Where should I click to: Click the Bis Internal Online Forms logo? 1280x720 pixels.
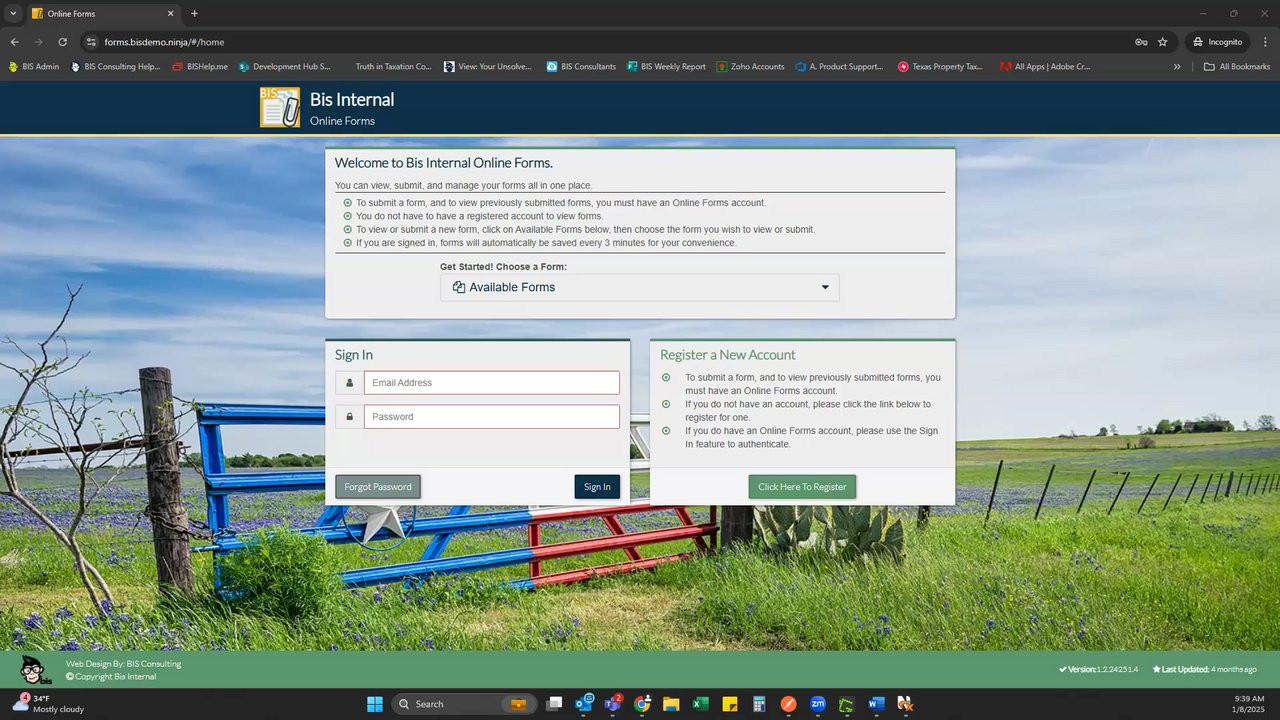coord(280,107)
